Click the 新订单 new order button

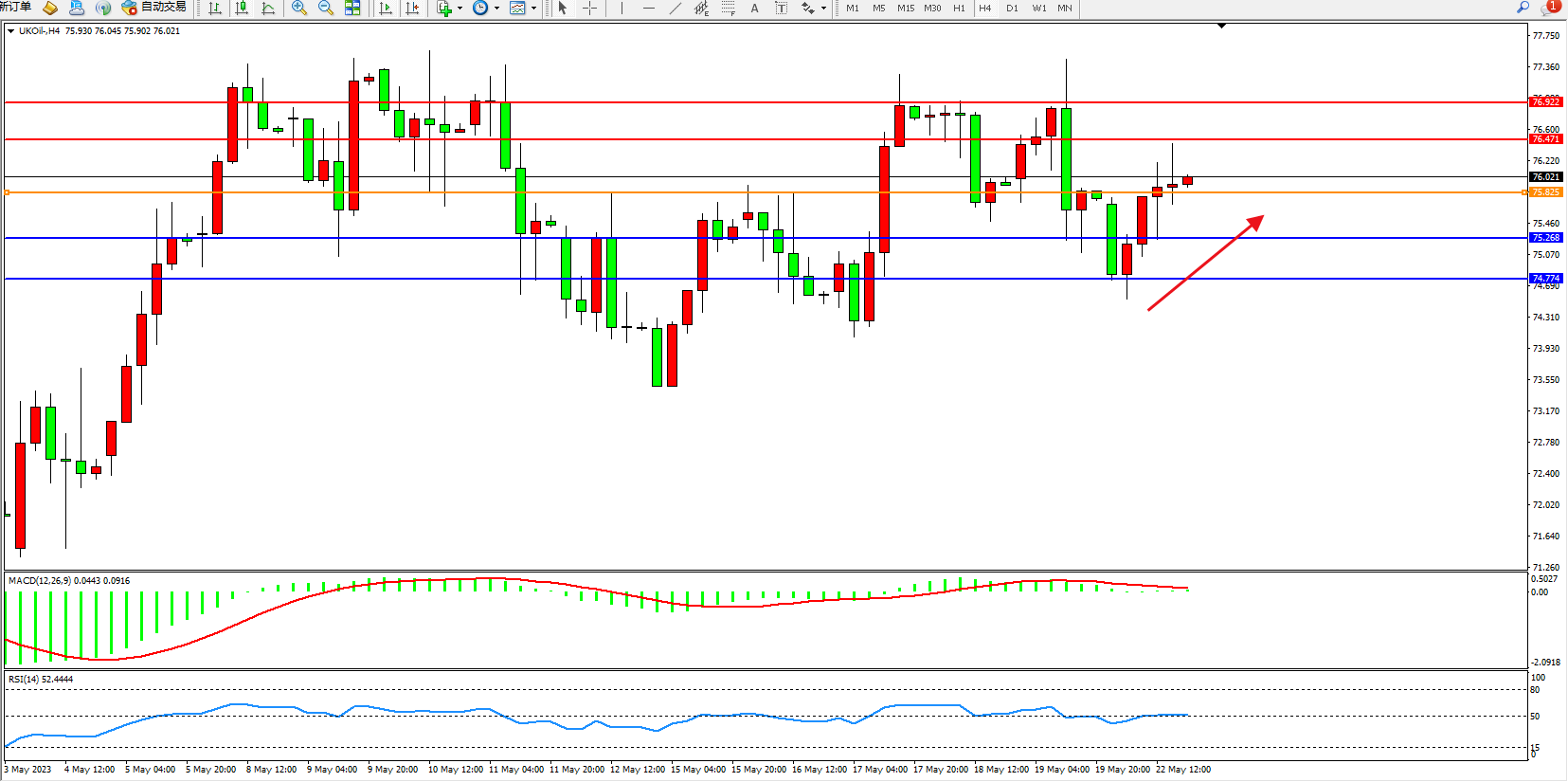click(16, 8)
